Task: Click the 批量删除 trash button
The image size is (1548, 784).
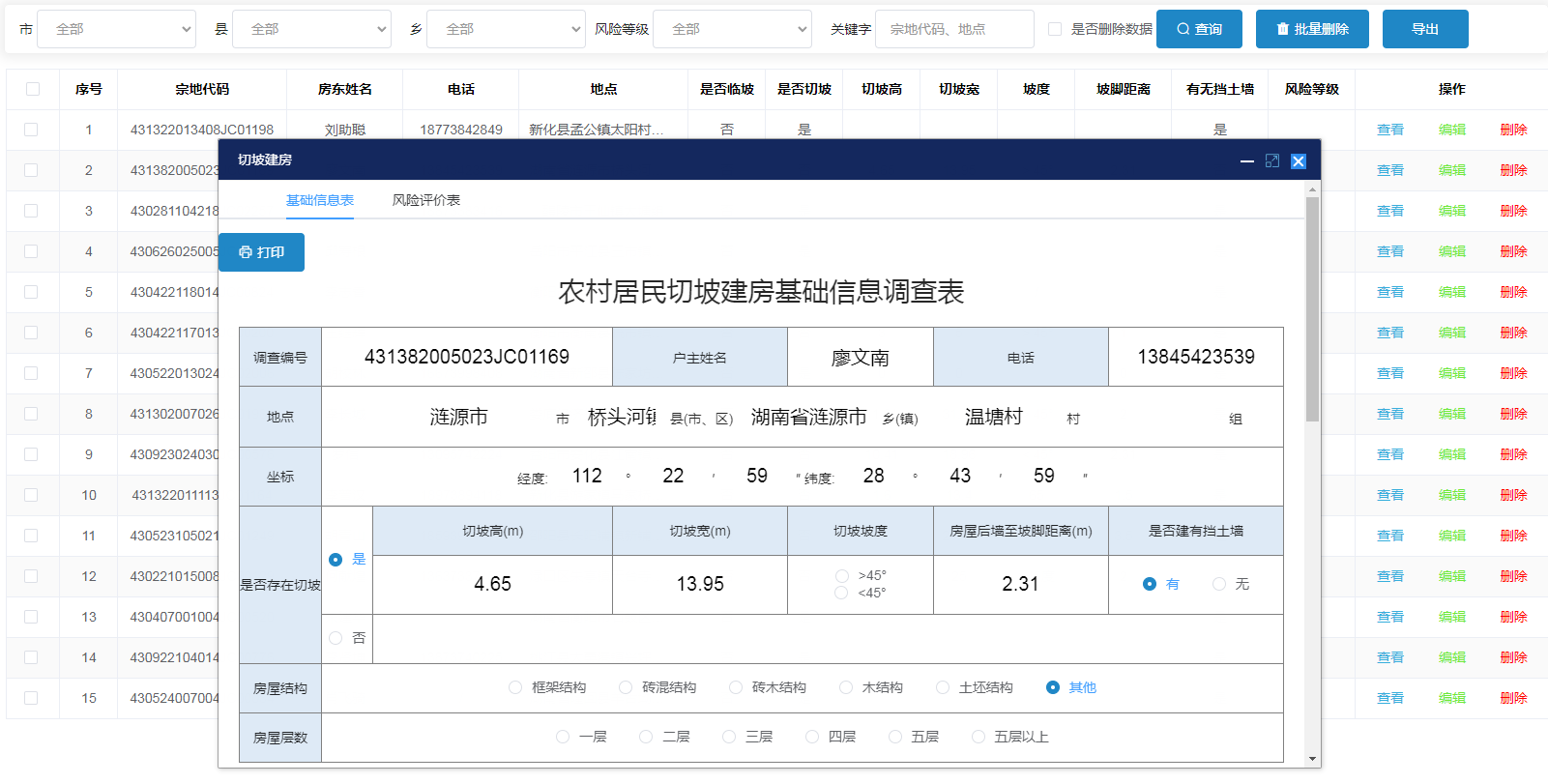Action: (1312, 29)
